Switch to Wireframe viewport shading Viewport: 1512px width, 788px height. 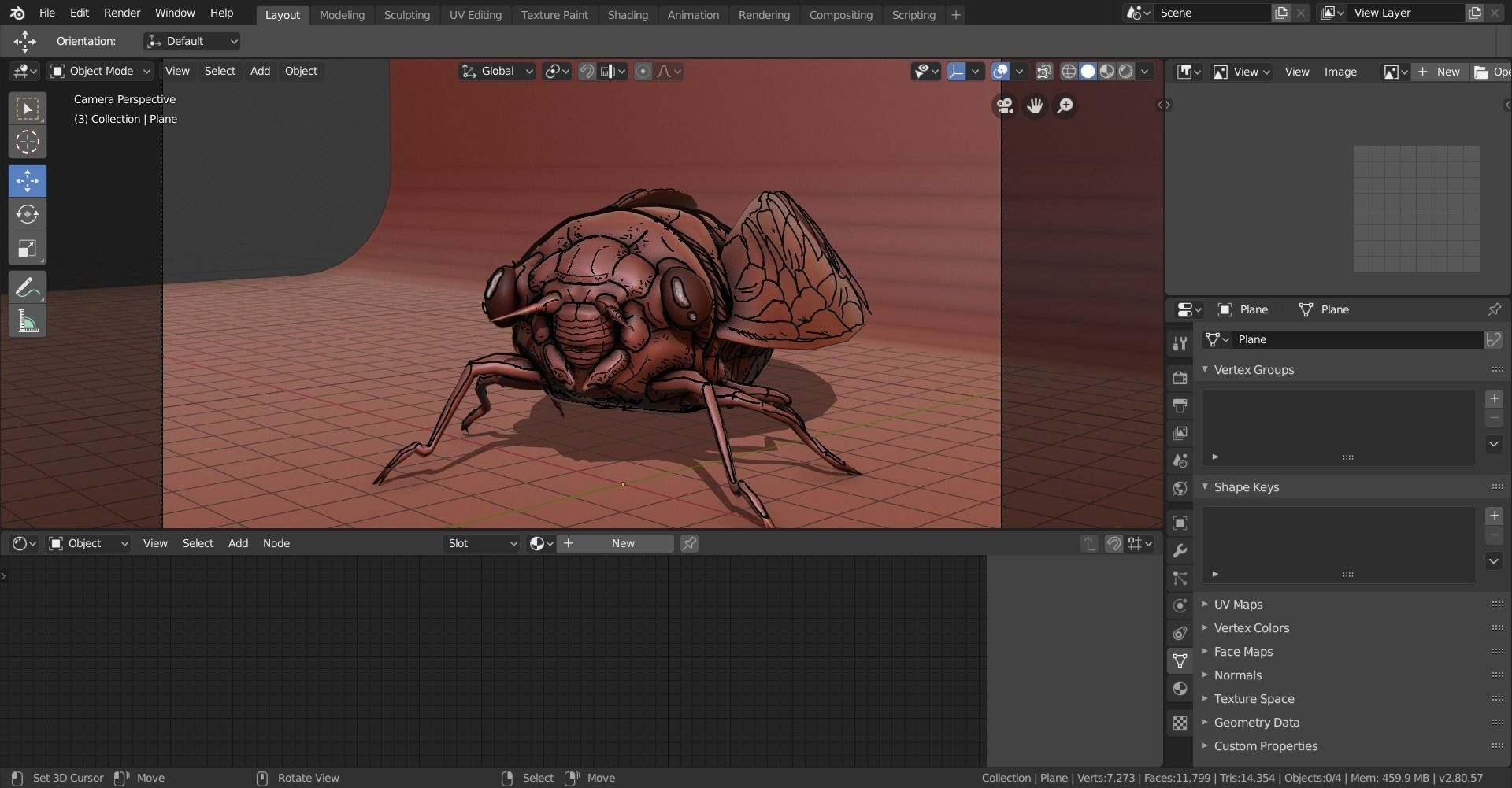[1069, 72]
